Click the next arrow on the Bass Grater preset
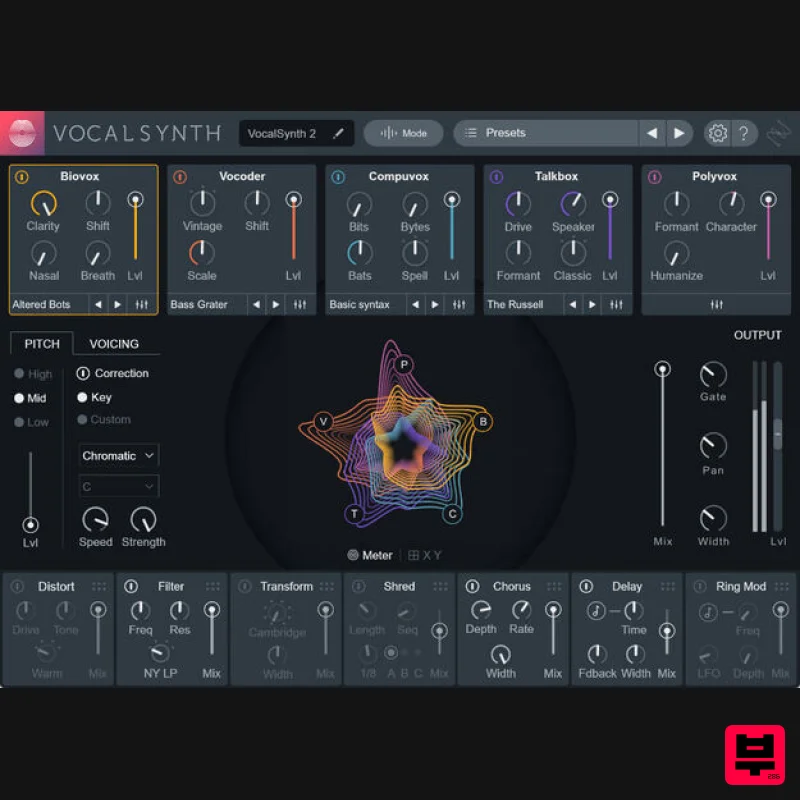800x800 pixels. [276, 304]
